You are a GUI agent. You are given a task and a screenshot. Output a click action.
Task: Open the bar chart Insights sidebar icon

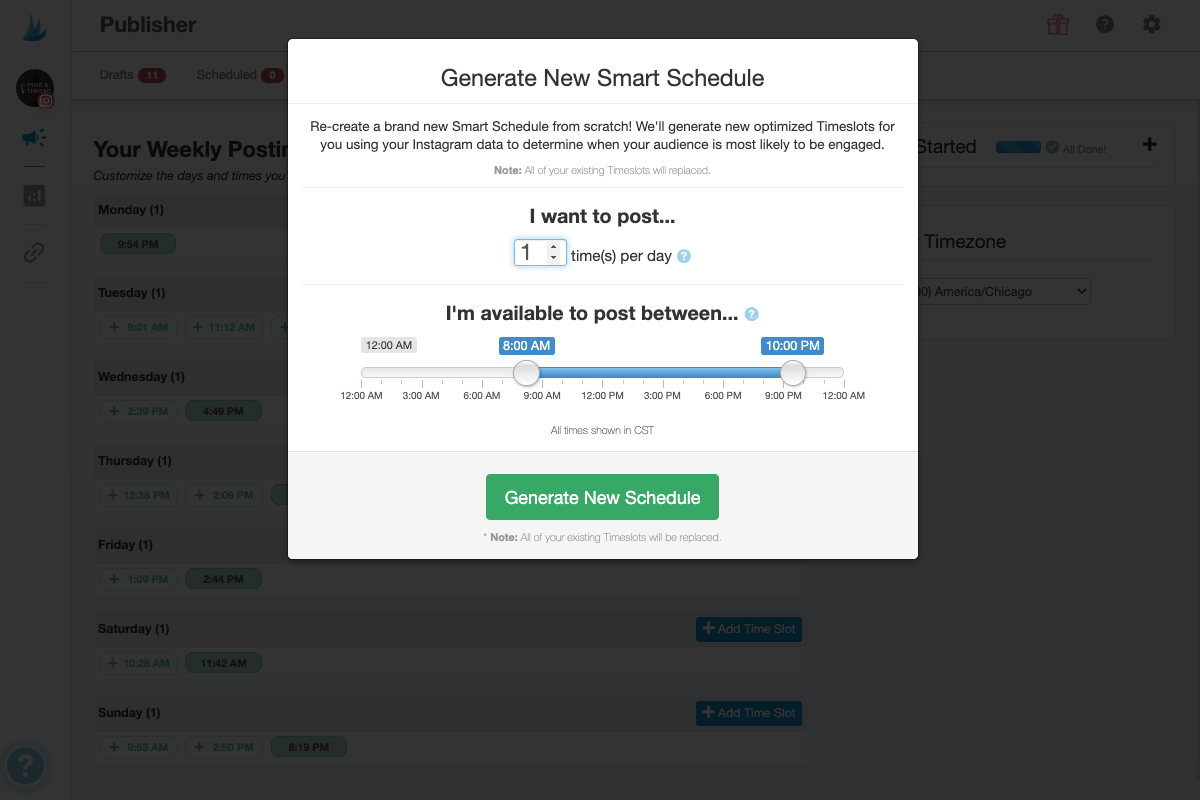(34, 195)
